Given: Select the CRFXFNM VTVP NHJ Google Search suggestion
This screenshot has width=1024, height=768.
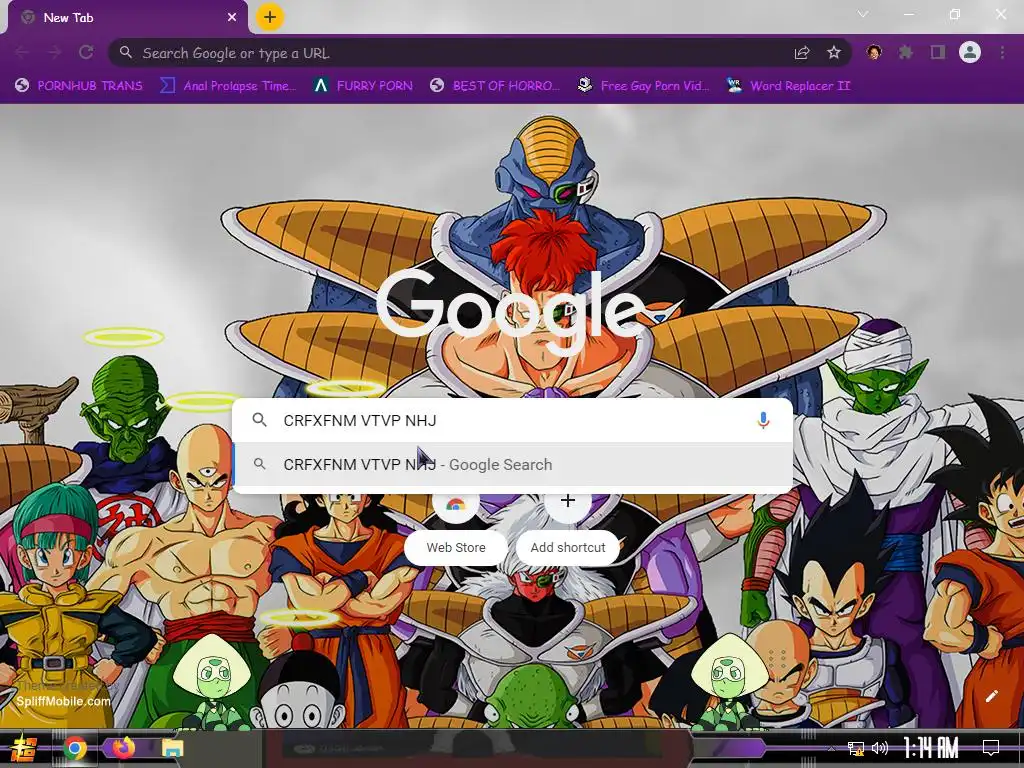Looking at the screenshot, I should point(513,464).
